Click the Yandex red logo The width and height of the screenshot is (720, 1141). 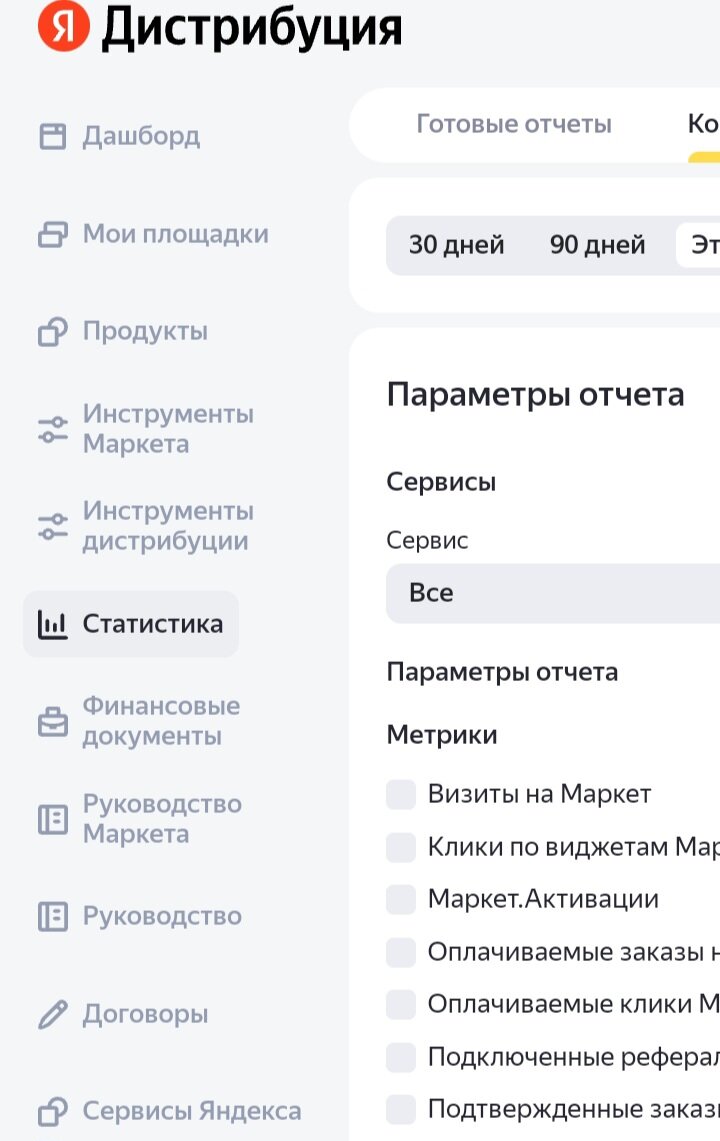[56, 26]
